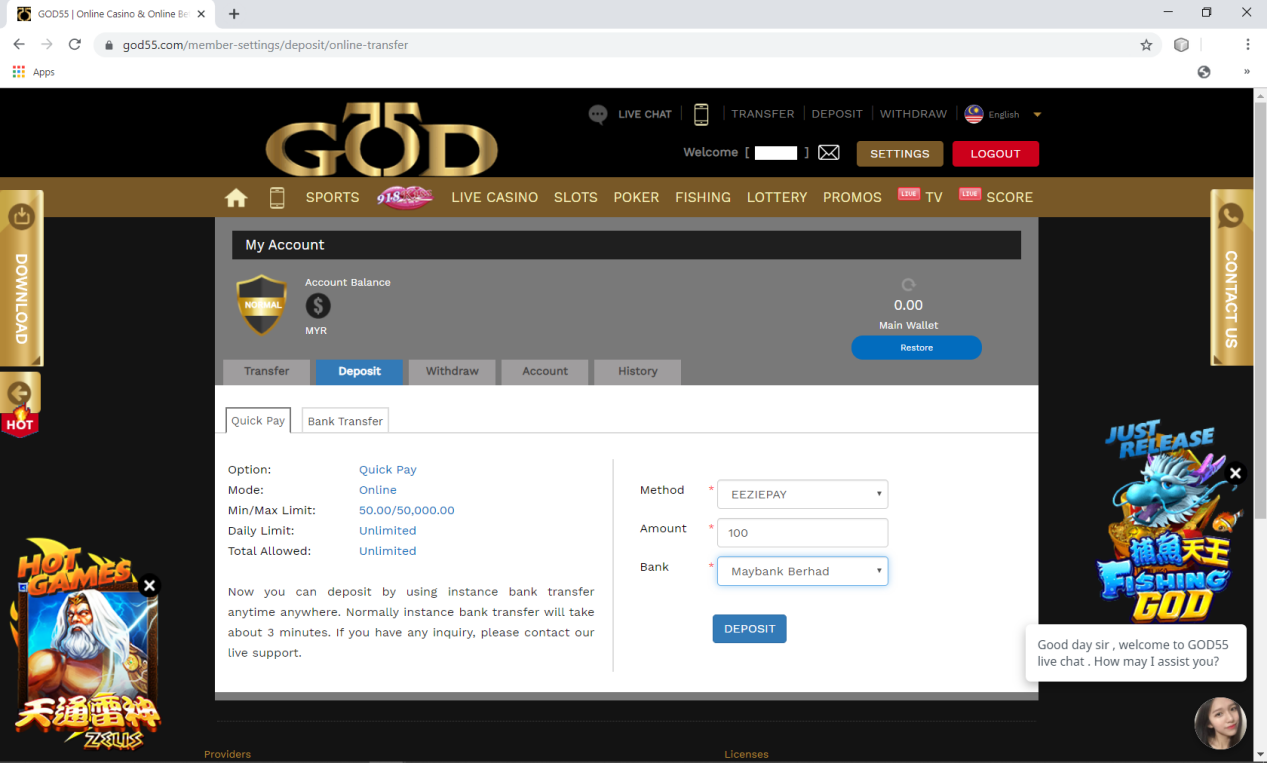
Task: Expand bookmarks overflow chevron
Action: point(1247,72)
